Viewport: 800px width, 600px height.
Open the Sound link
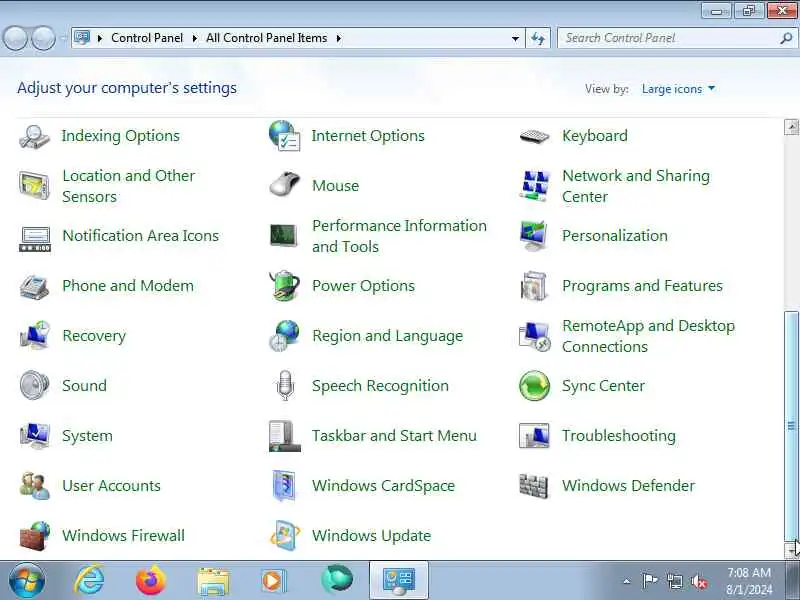click(x=84, y=386)
